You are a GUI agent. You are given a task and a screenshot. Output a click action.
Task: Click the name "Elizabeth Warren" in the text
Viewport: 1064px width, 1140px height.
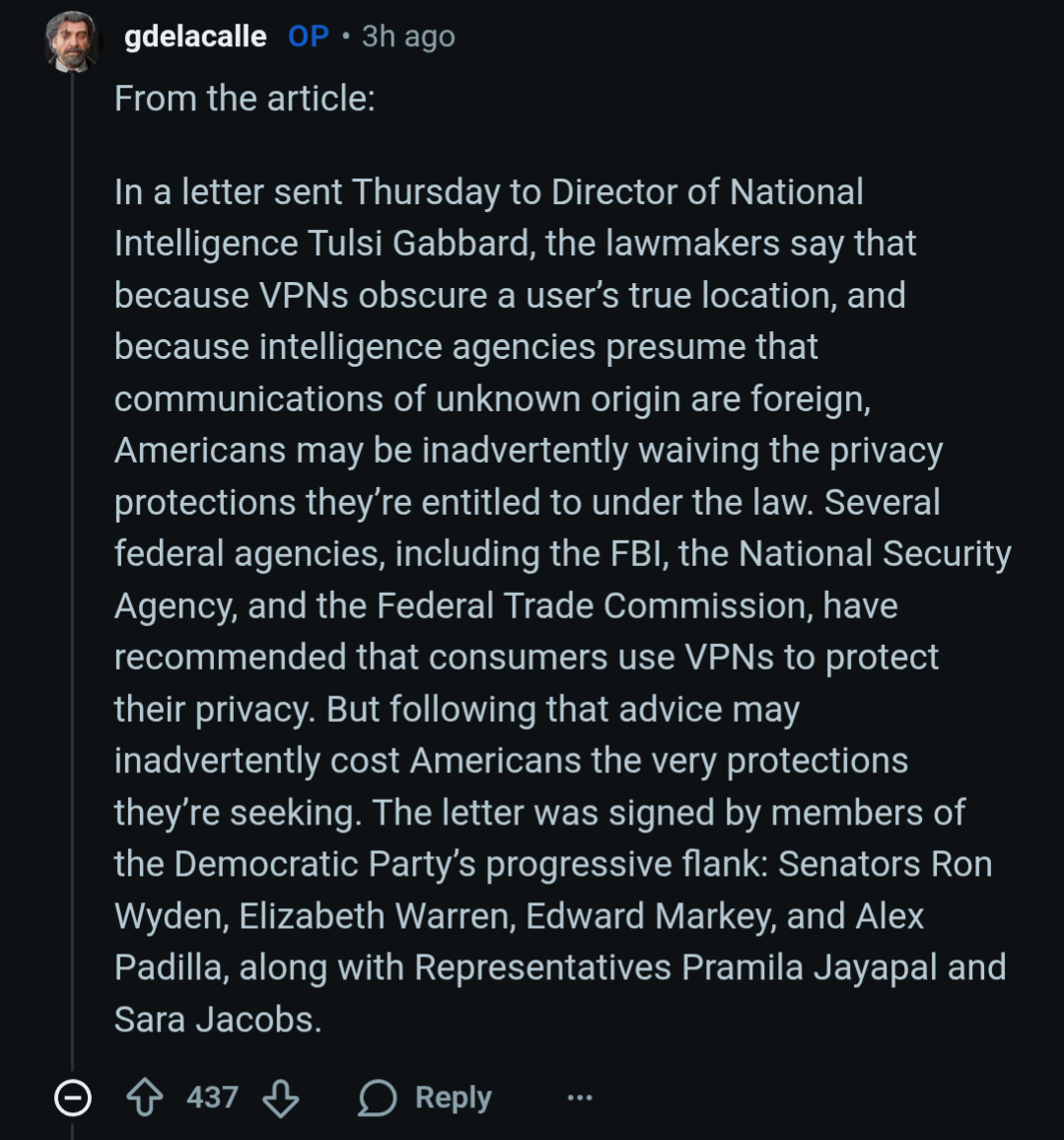click(376, 916)
